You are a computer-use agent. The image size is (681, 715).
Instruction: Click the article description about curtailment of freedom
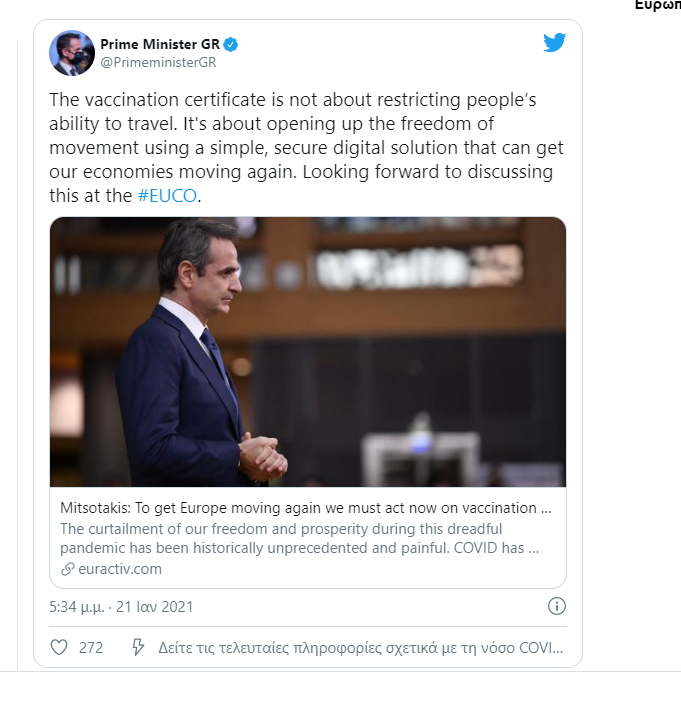[300, 539]
